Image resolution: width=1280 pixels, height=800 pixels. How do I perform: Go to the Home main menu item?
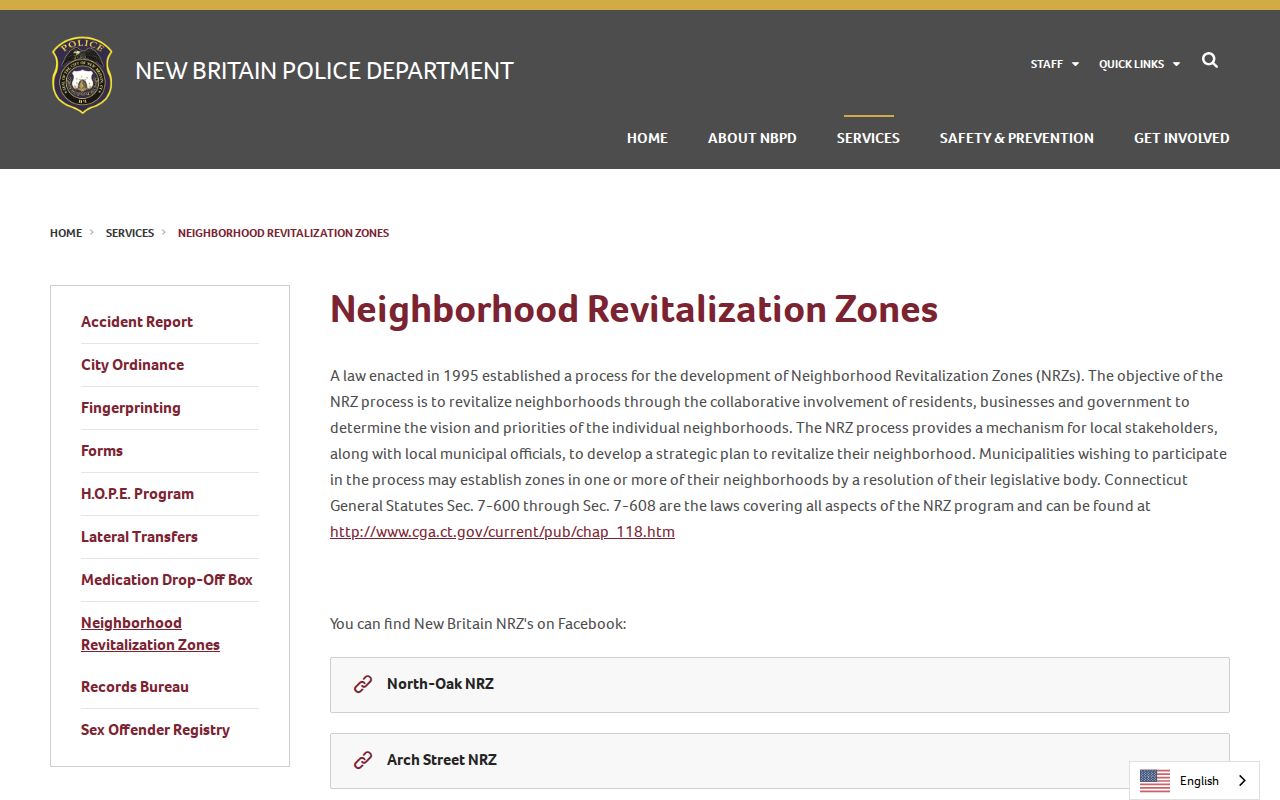coord(647,138)
